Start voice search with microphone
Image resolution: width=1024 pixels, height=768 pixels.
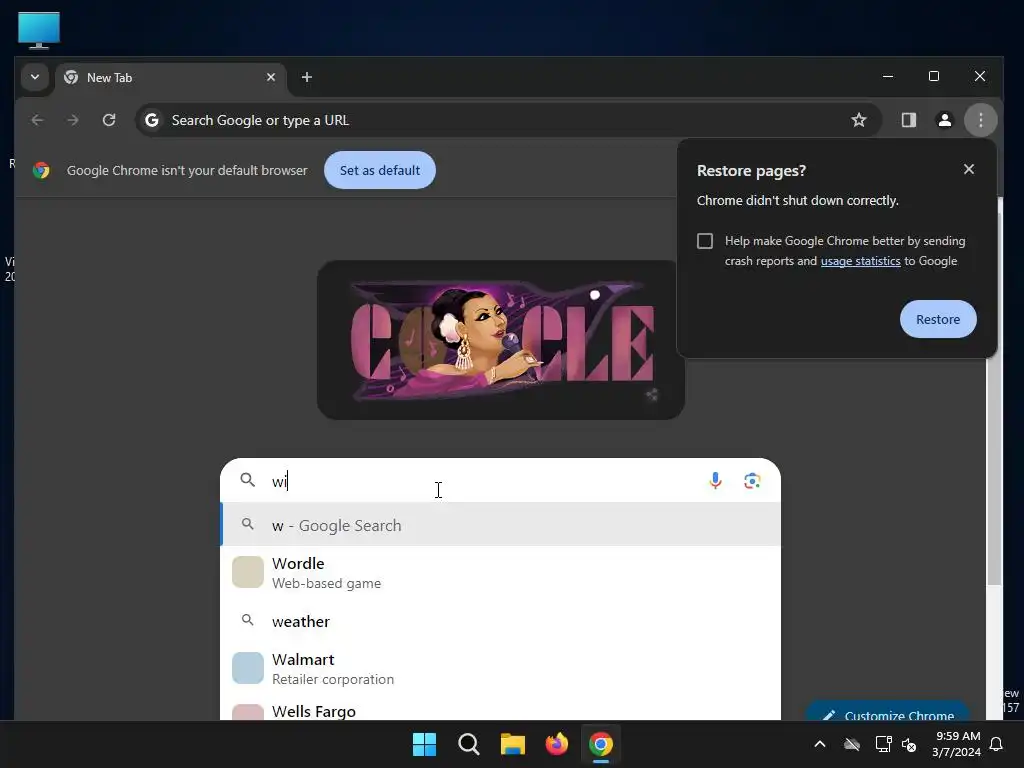coord(715,481)
